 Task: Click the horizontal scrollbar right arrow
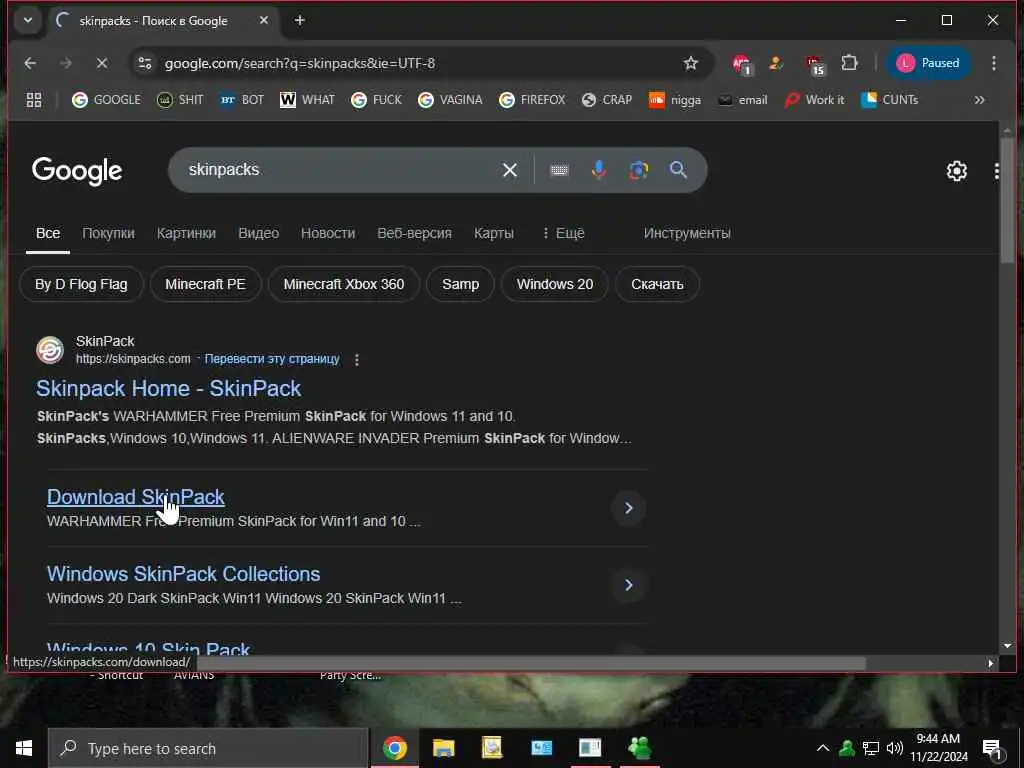[x=991, y=664]
